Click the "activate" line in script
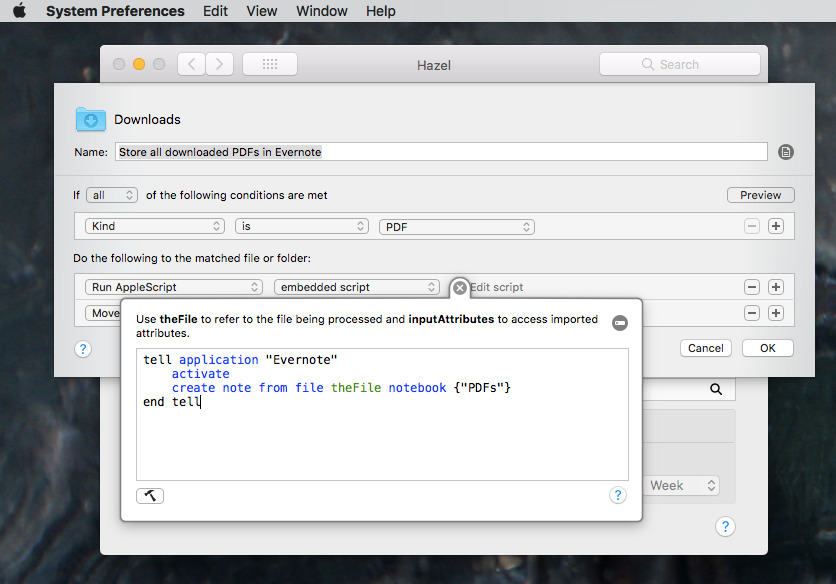The image size is (836, 584). [200, 374]
